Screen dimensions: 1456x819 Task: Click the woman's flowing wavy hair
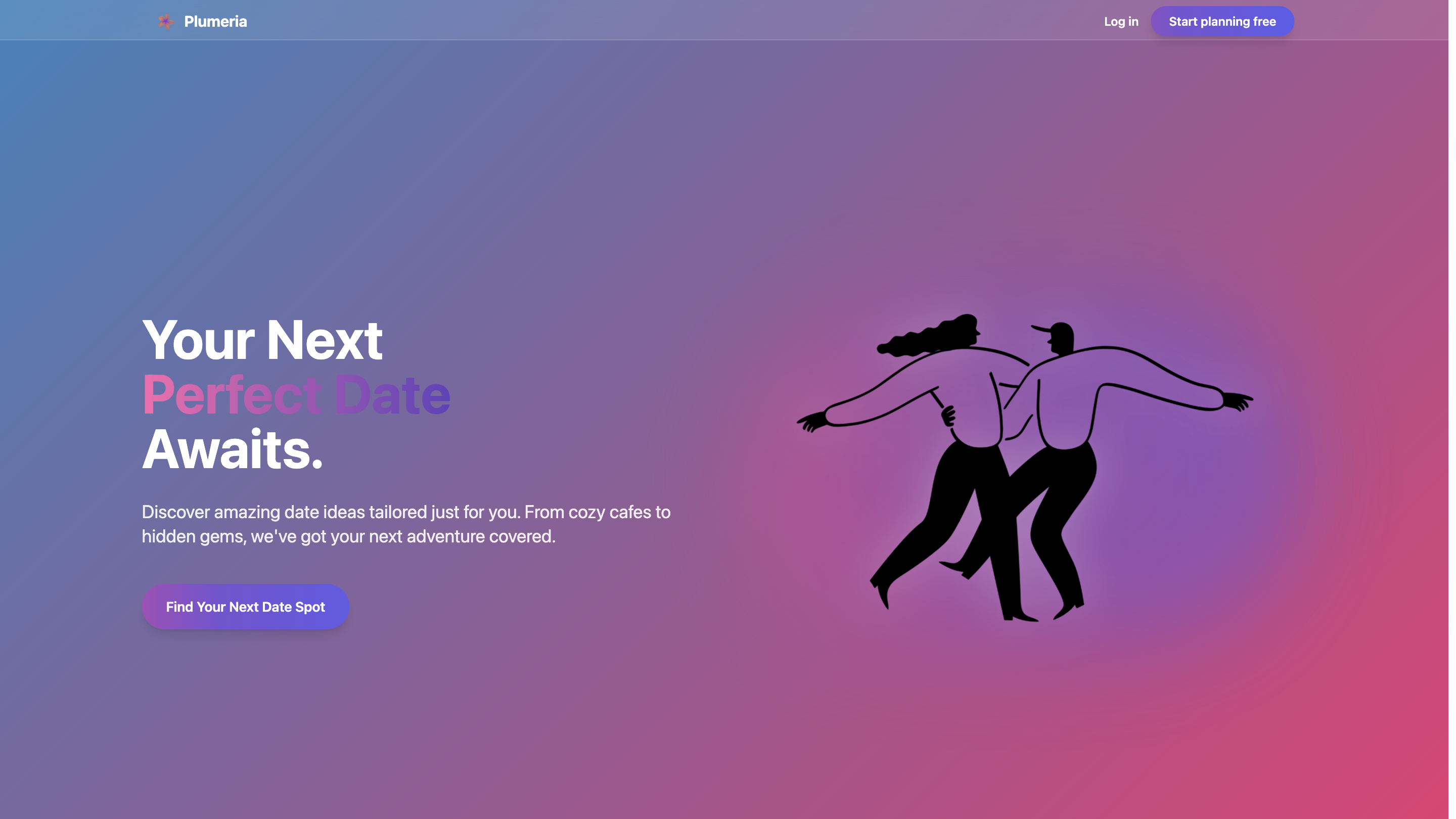[x=916, y=339]
